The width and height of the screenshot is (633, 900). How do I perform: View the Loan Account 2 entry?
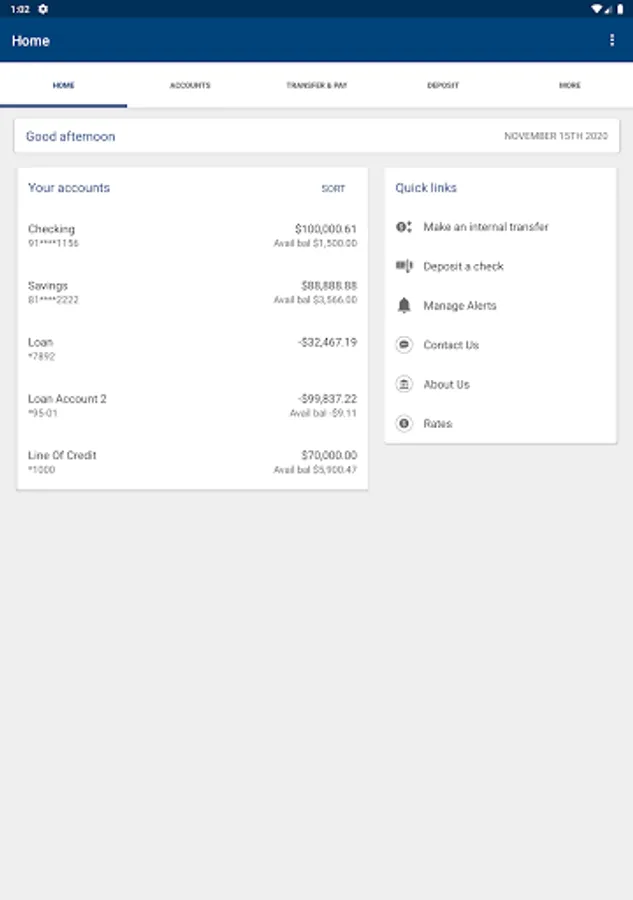(192, 405)
